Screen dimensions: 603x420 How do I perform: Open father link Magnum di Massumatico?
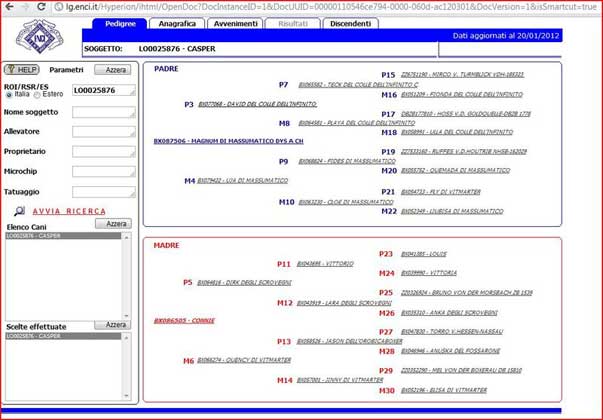pos(228,141)
